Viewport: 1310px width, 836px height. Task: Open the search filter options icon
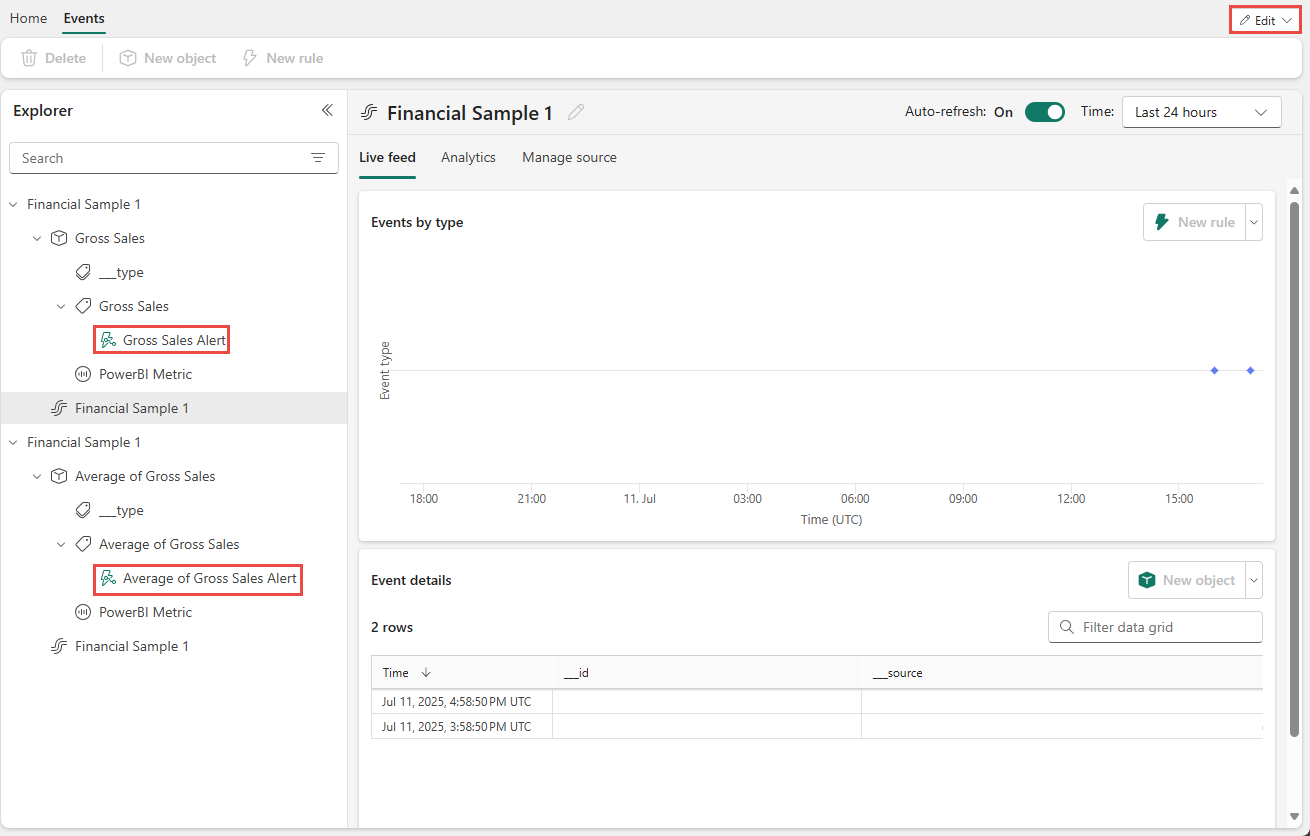[x=318, y=158]
